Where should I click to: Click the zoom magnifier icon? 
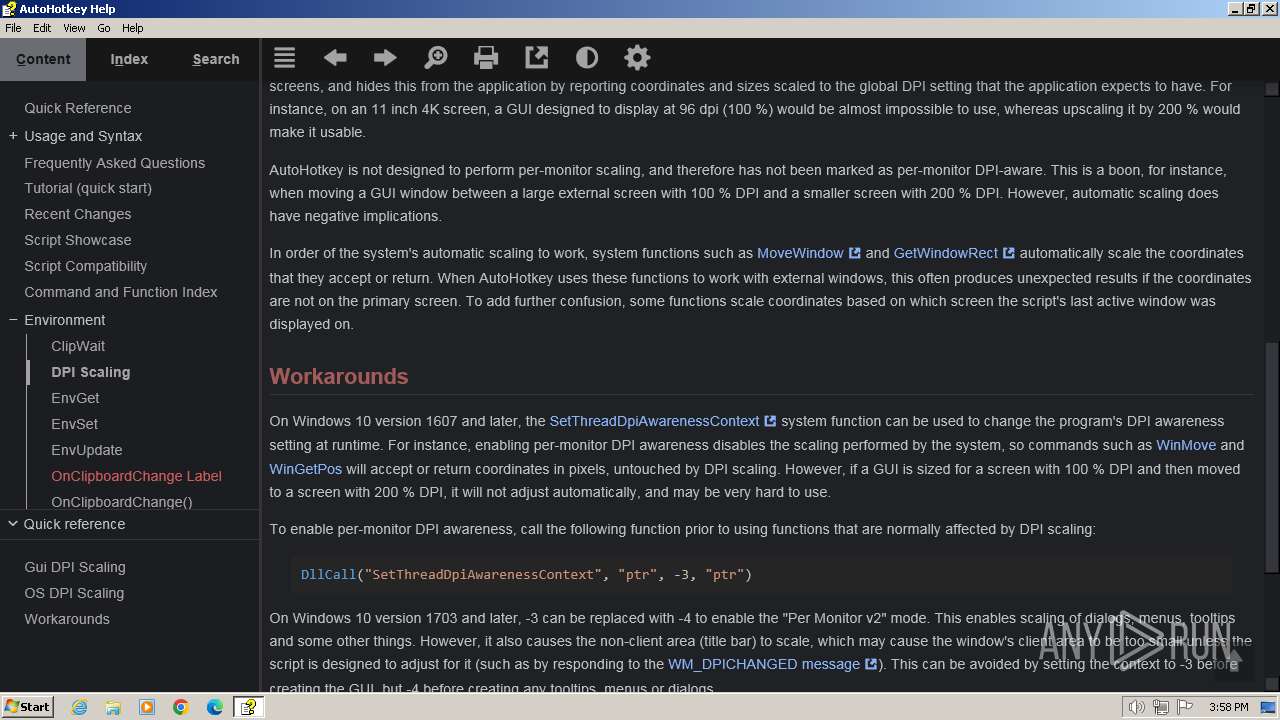[436, 58]
